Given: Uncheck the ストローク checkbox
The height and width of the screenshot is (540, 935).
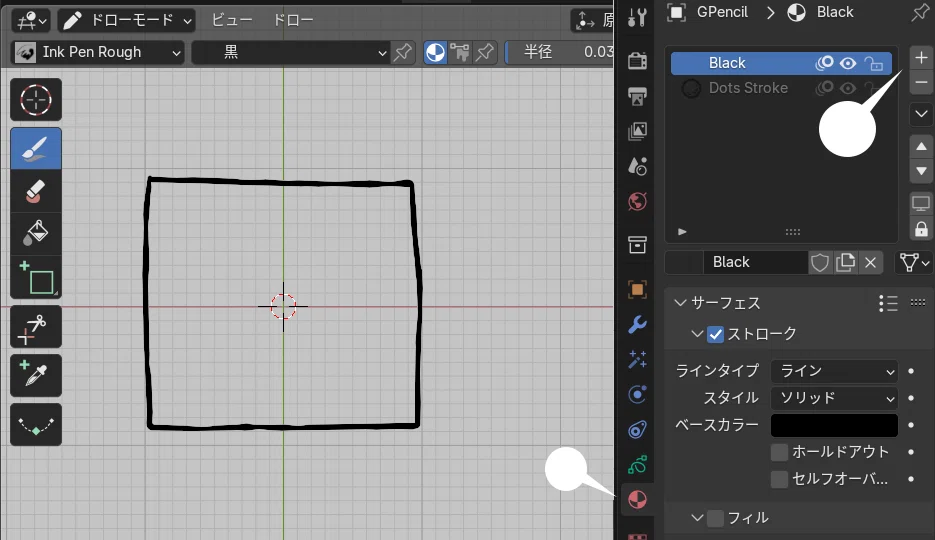Looking at the screenshot, I should click(x=716, y=334).
